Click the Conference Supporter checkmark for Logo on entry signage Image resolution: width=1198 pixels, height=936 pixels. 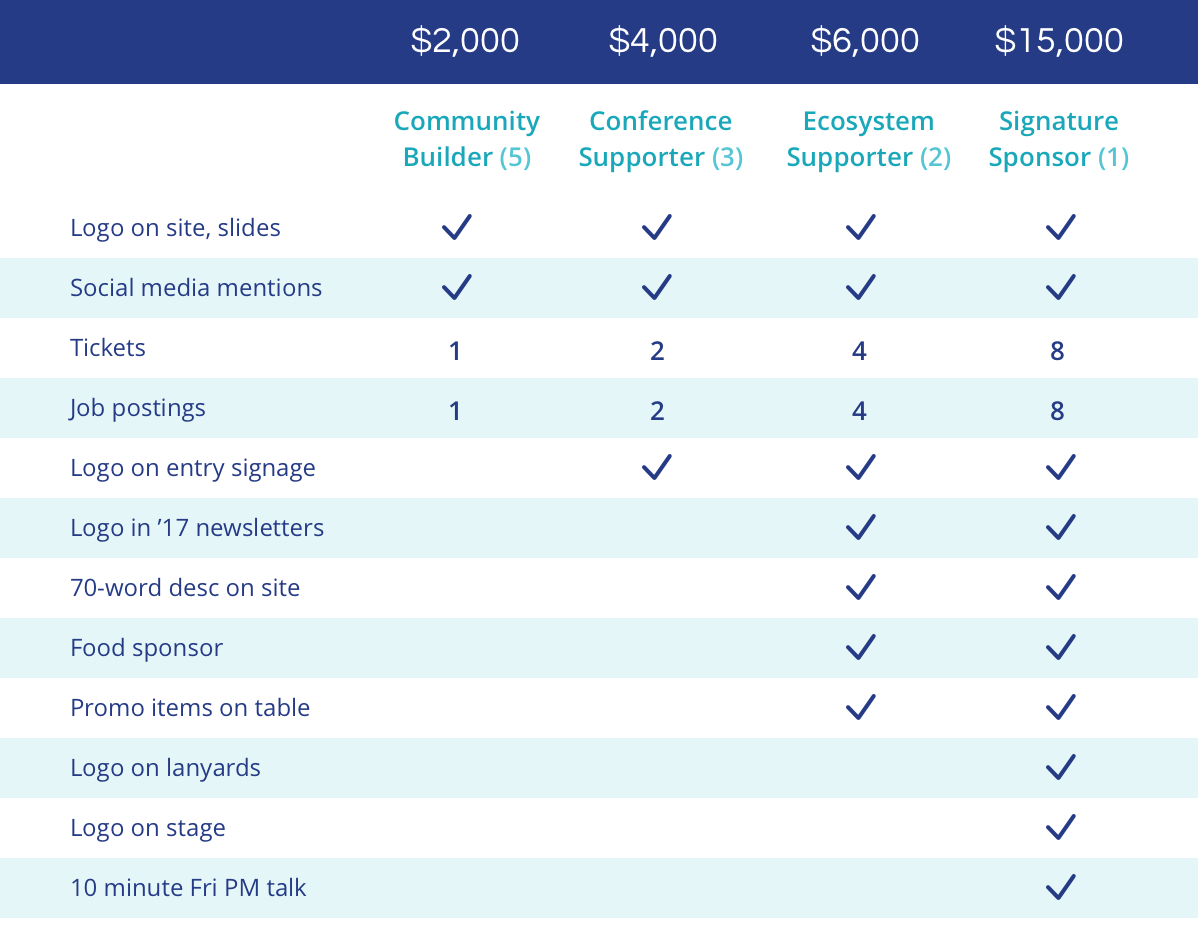[656, 467]
